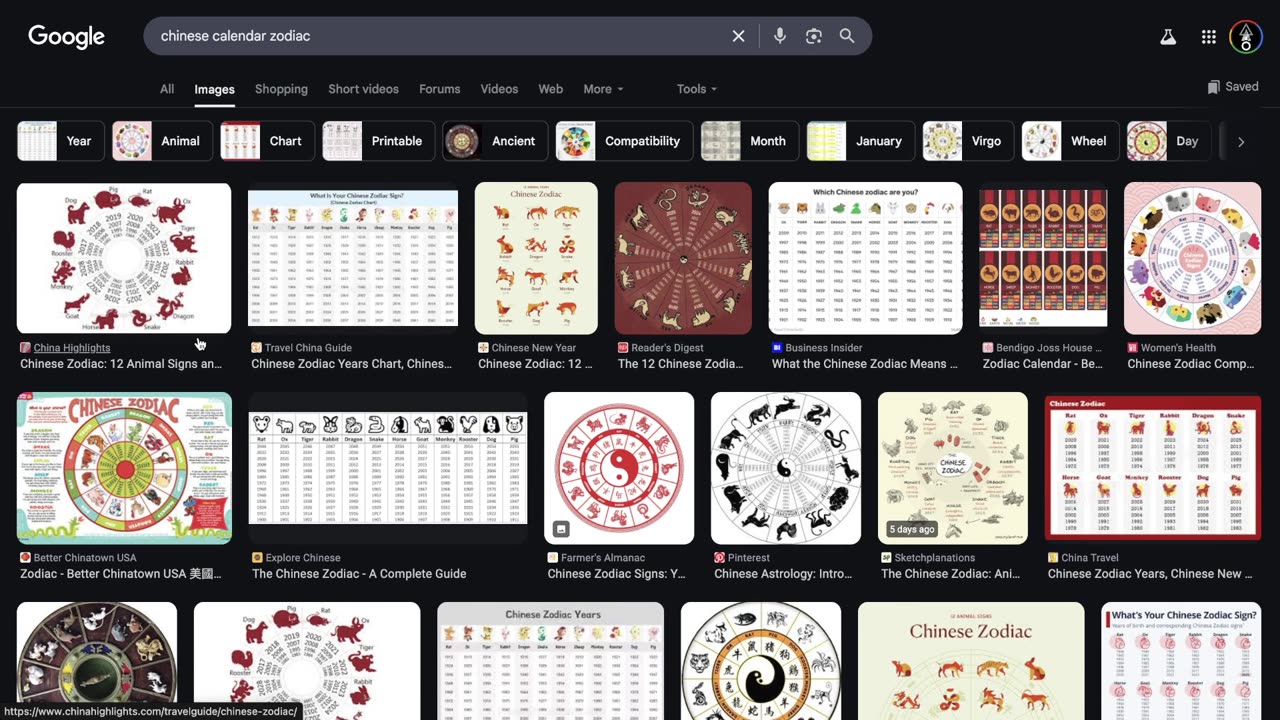Open search by image camera icon
Viewport: 1280px width, 720px height.
coord(814,36)
